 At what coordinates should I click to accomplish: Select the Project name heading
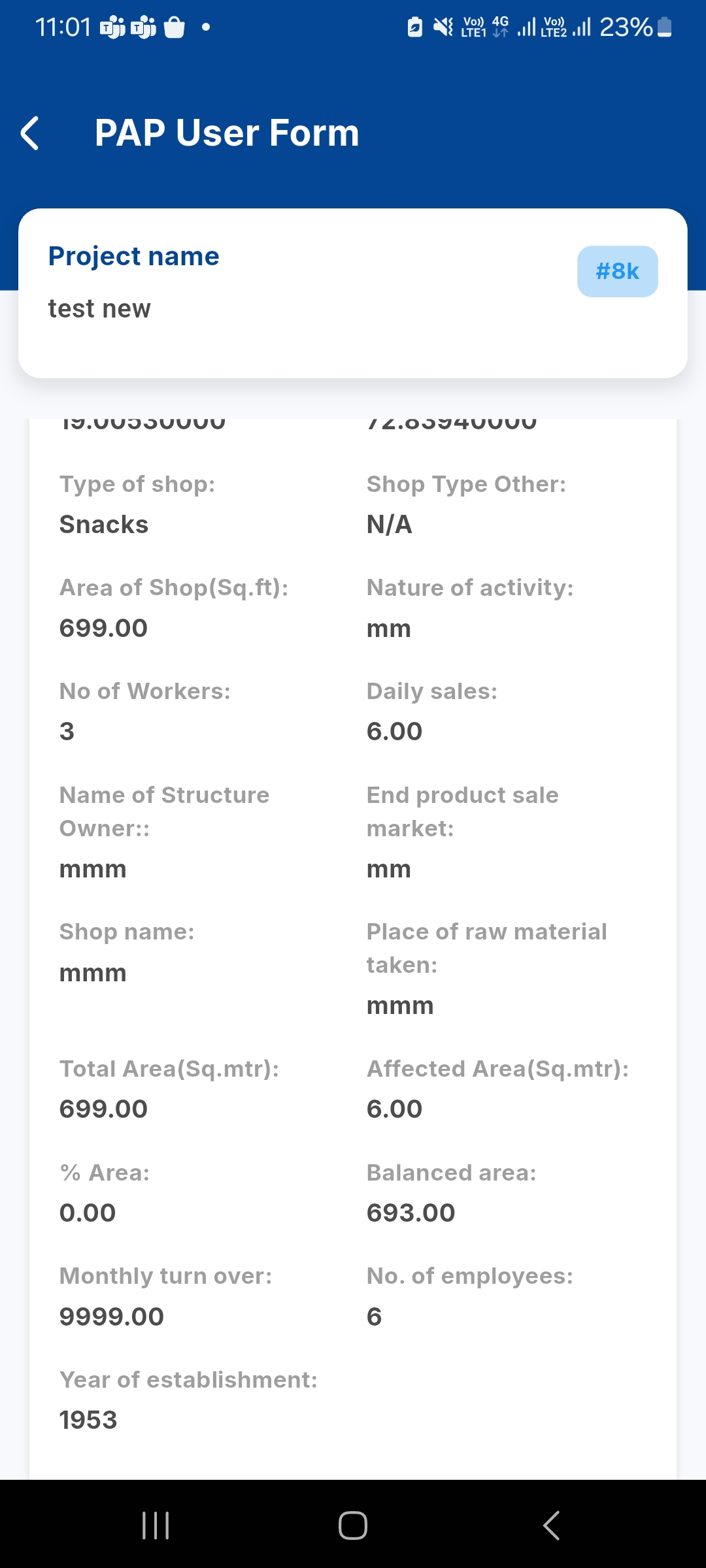134,256
